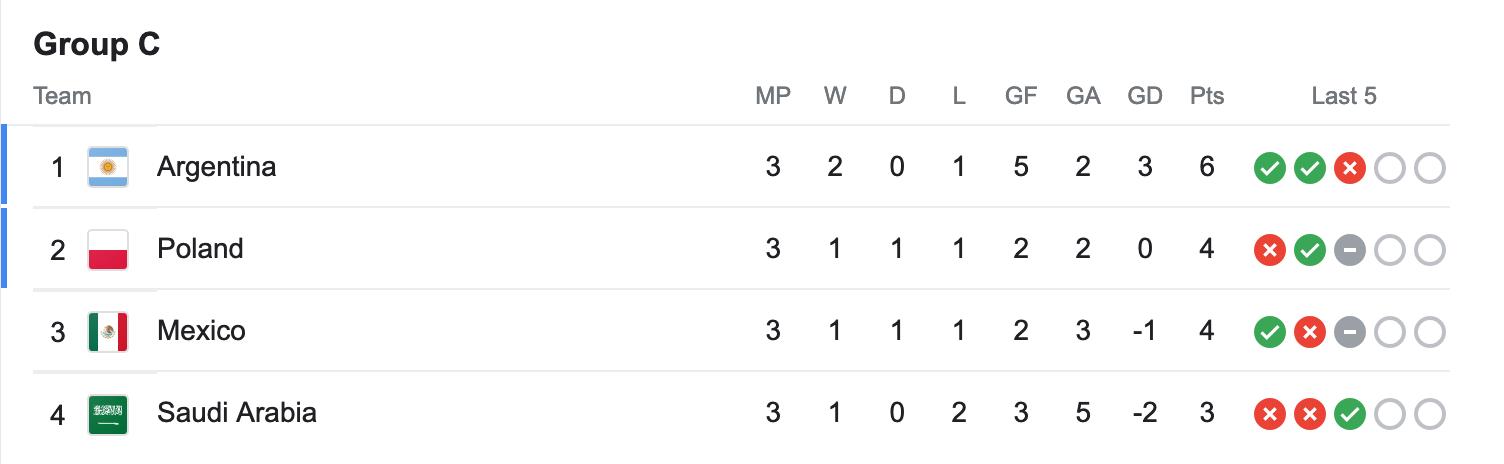Select the Mexico team name
1504x464 pixels.
tap(201, 330)
